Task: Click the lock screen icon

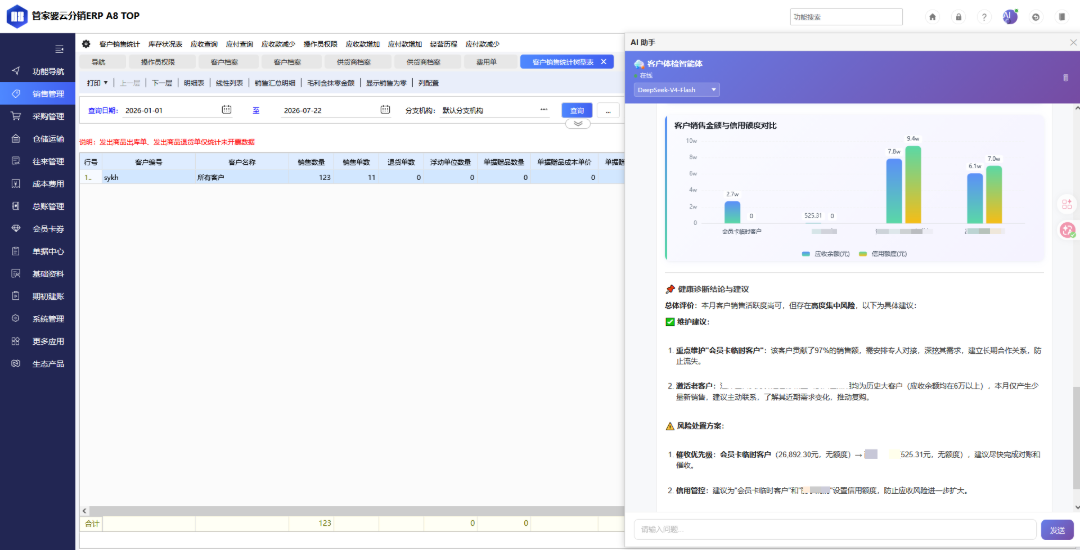Action: (x=958, y=17)
